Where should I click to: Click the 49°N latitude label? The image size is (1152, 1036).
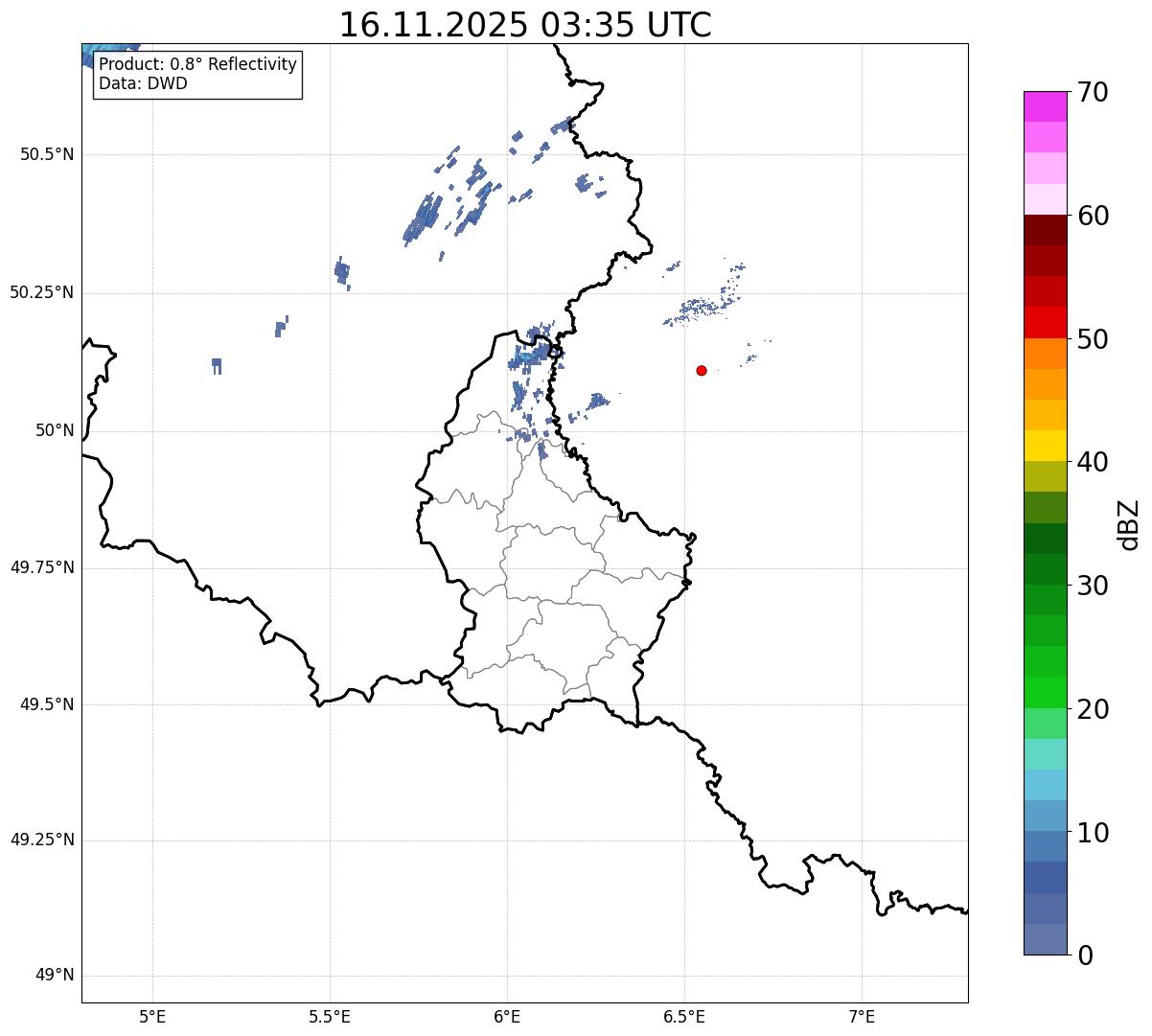click(x=55, y=976)
